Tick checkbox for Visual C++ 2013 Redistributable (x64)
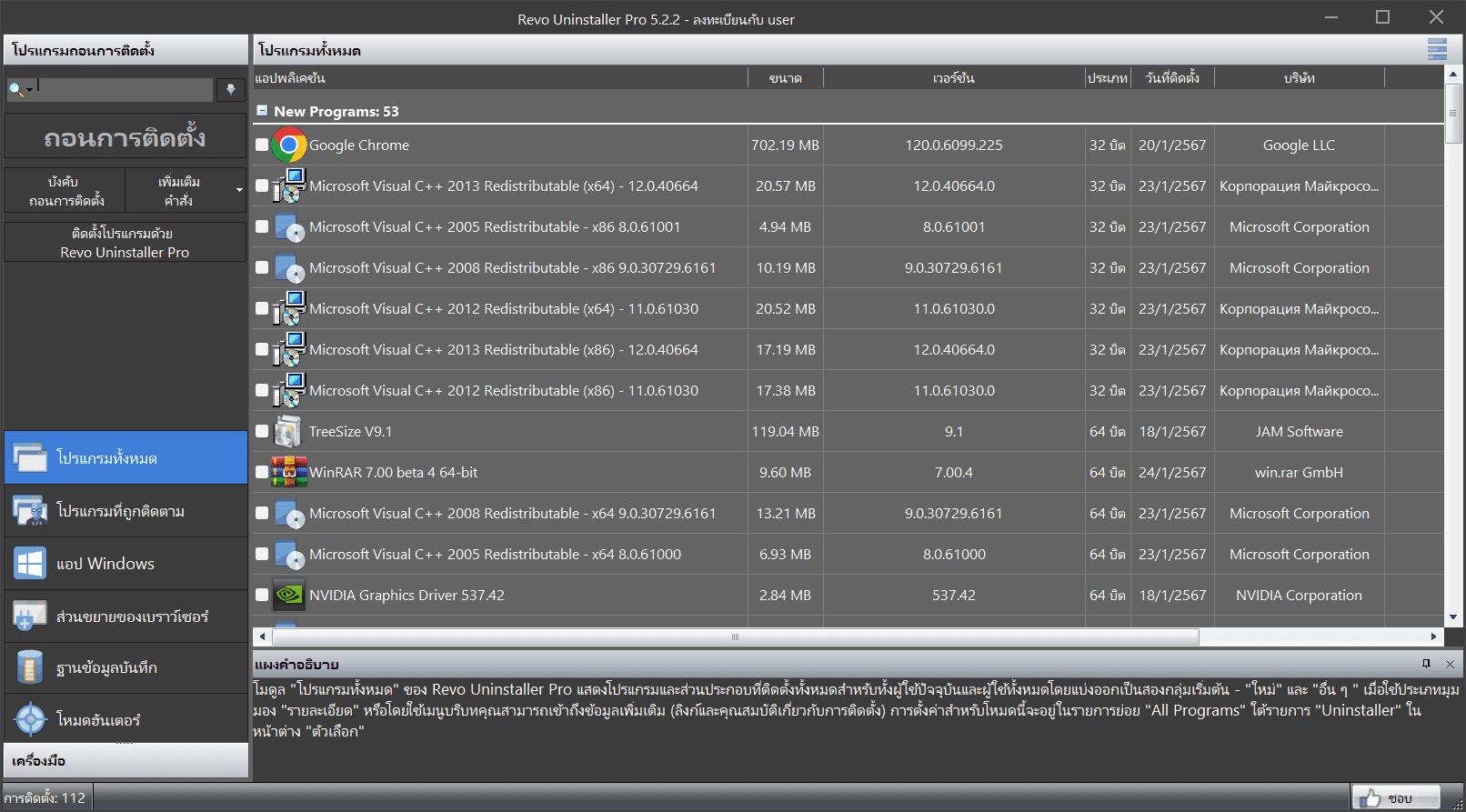Viewport: 1466px width, 812px height. pyautogui.click(x=262, y=185)
